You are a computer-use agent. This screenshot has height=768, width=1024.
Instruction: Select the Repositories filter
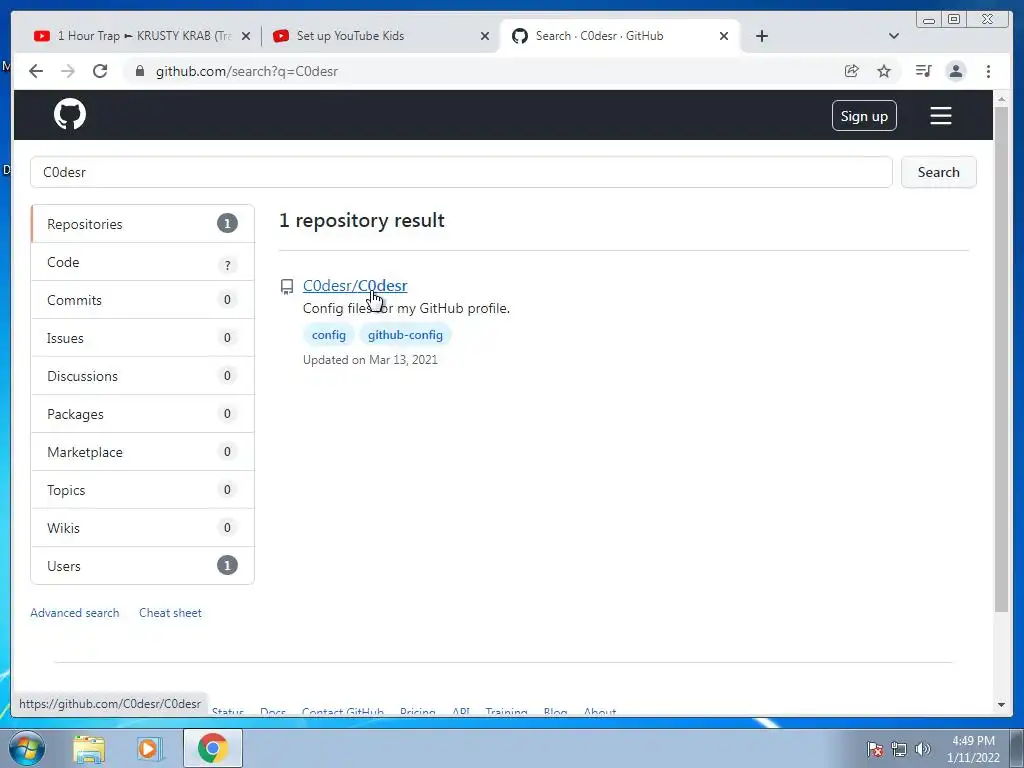point(142,224)
